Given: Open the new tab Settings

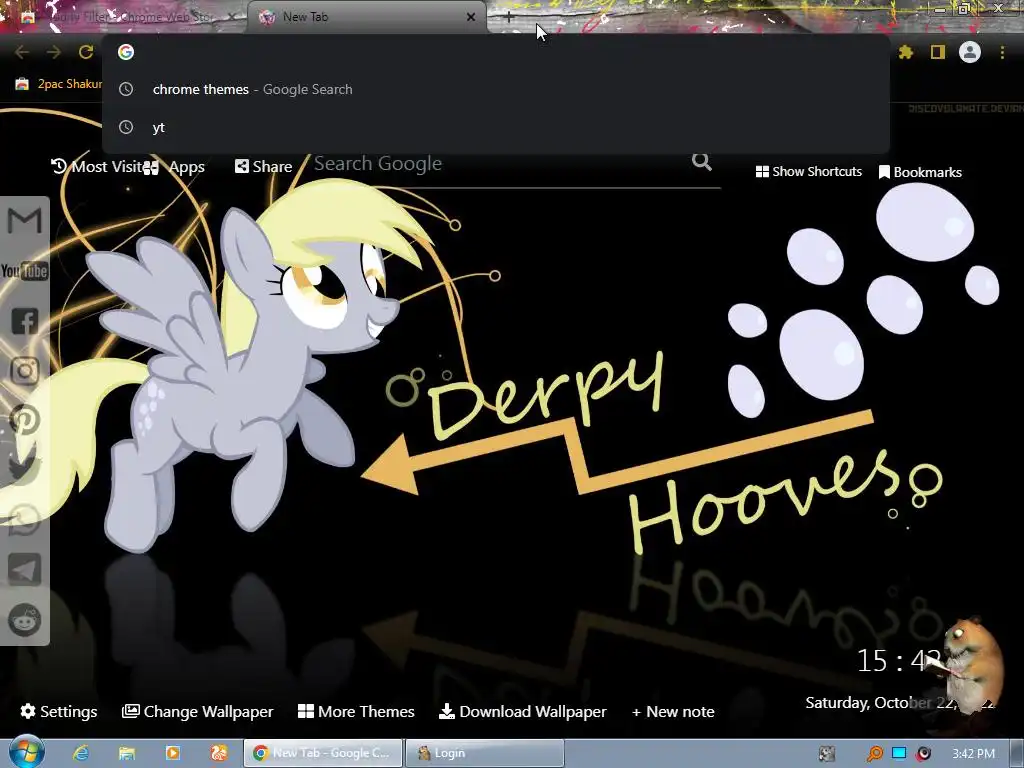Looking at the screenshot, I should (x=59, y=711).
